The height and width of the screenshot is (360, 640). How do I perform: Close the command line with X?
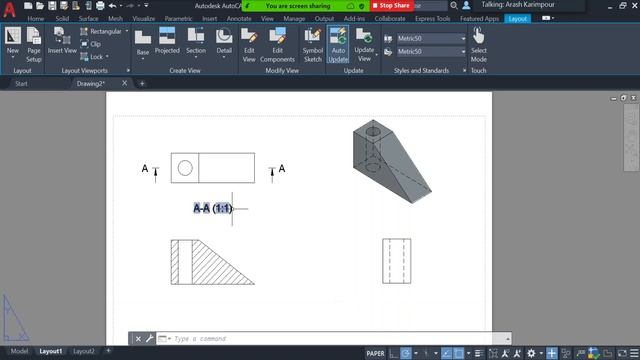tap(138, 339)
